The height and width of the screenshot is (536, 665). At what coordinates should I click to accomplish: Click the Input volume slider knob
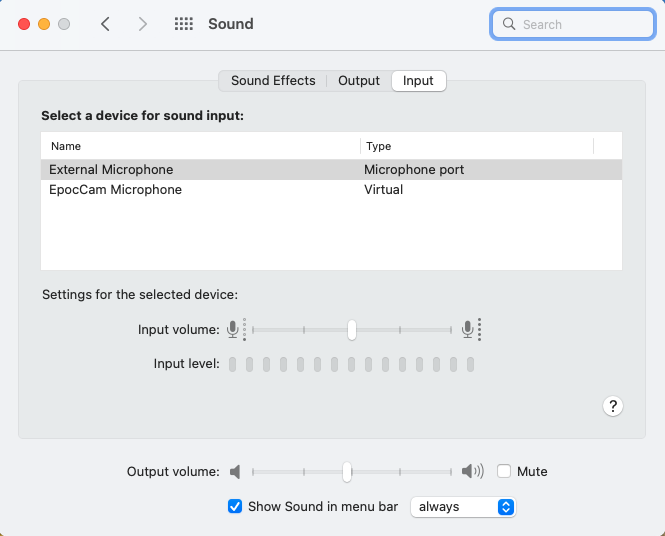[x=352, y=329]
